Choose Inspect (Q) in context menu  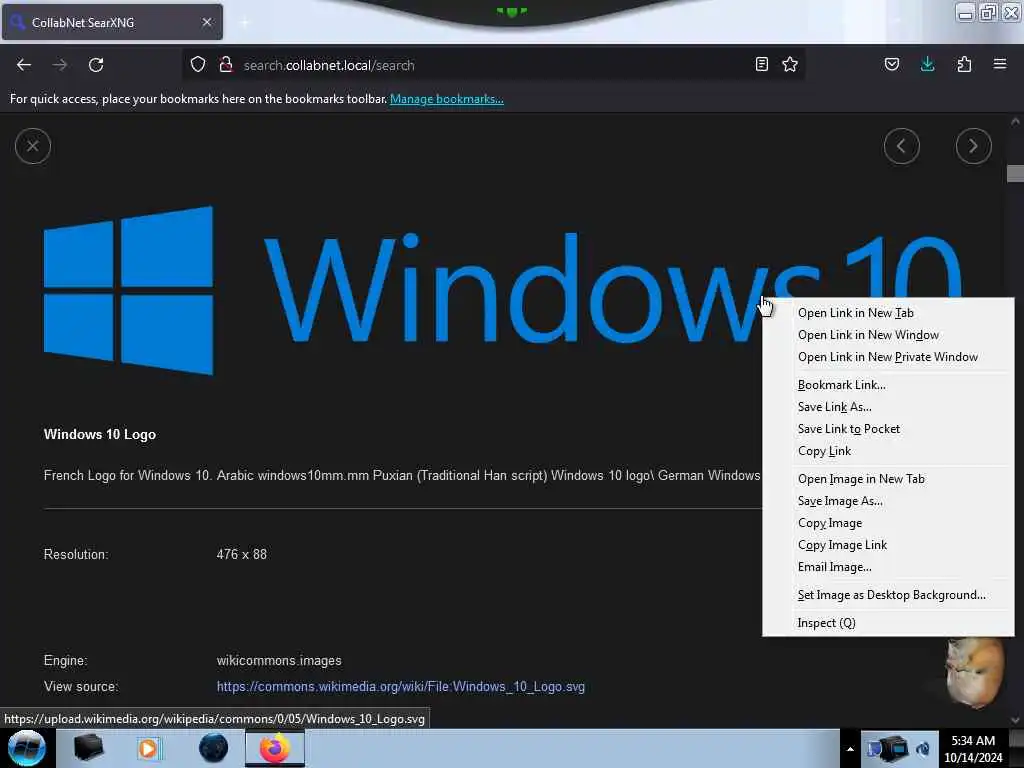point(888,623)
